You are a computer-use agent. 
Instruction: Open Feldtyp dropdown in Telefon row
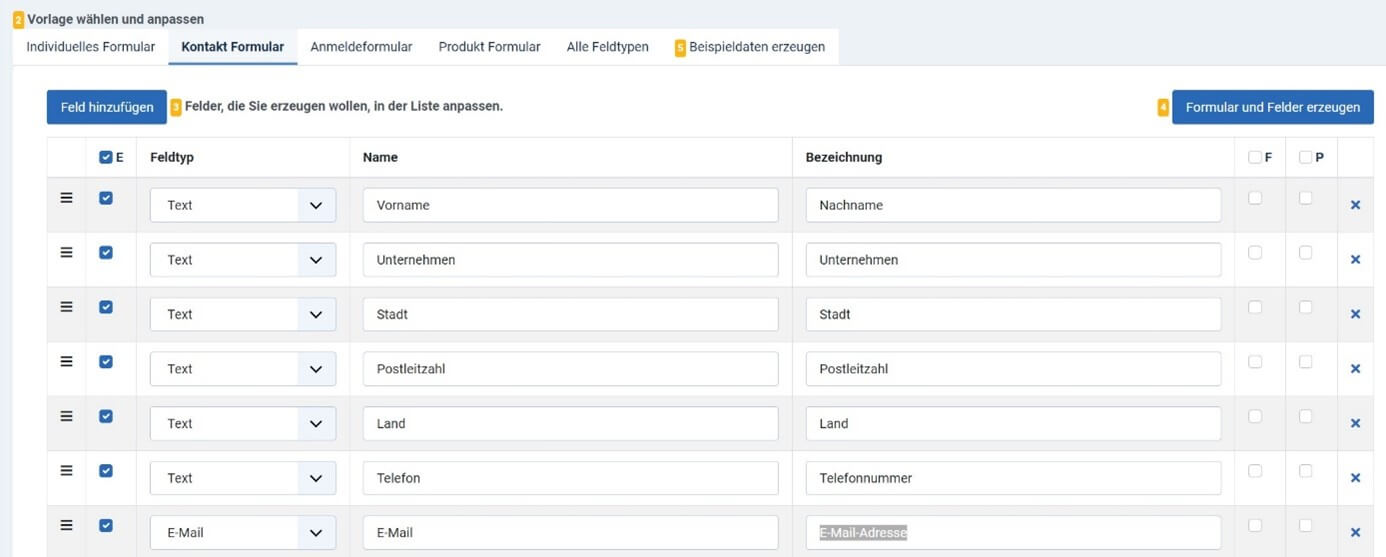pyautogui.click(x=243, y=478)
